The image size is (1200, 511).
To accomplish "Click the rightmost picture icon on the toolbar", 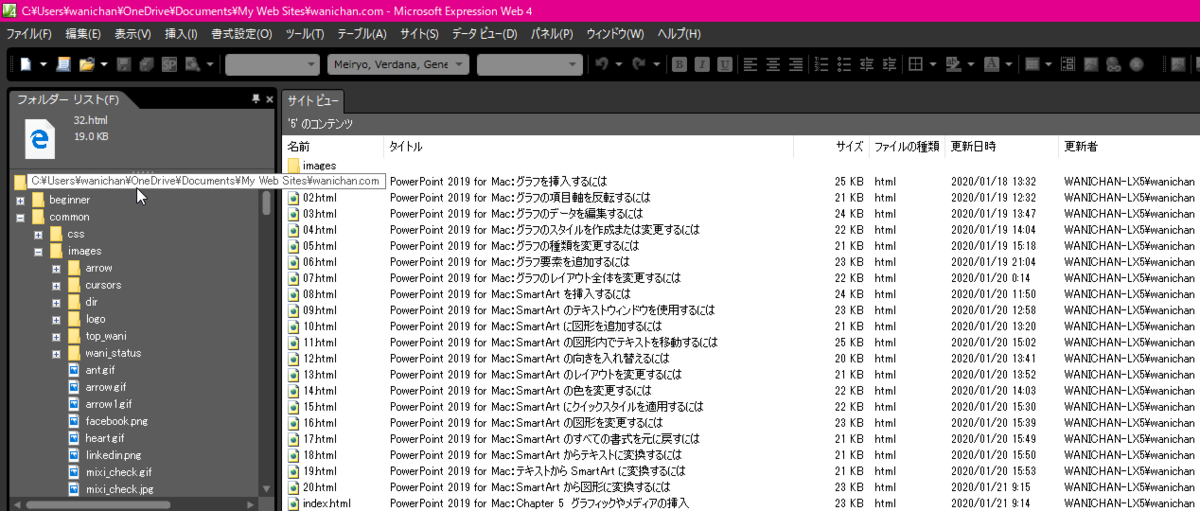I will coord(1178,64).
